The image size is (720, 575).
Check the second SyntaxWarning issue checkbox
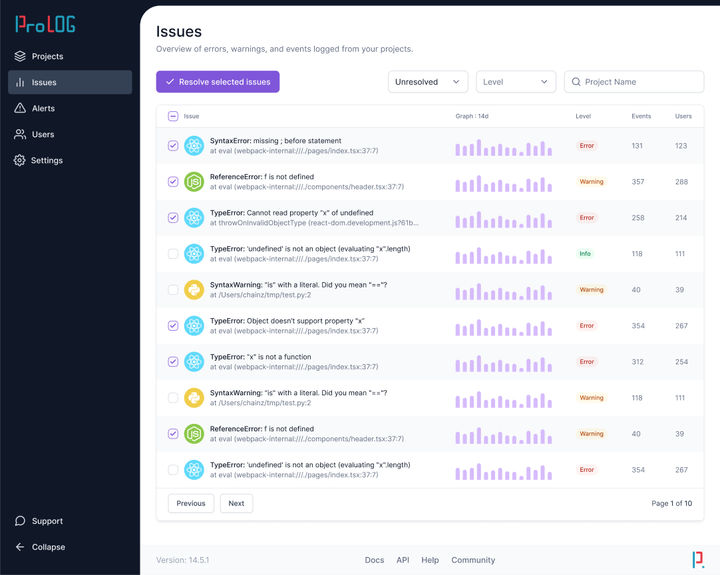pos(173,398)
